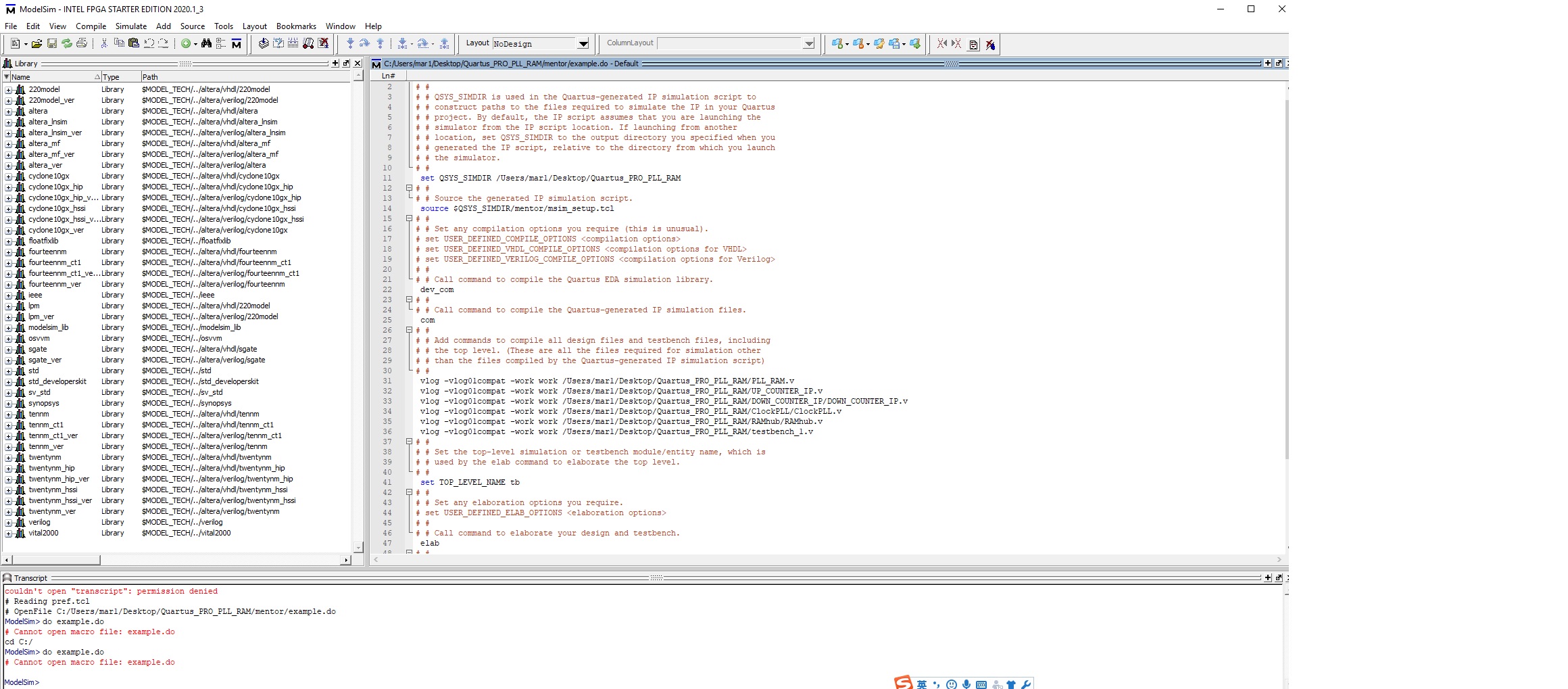Open the Simulate menu

(131, 26)
